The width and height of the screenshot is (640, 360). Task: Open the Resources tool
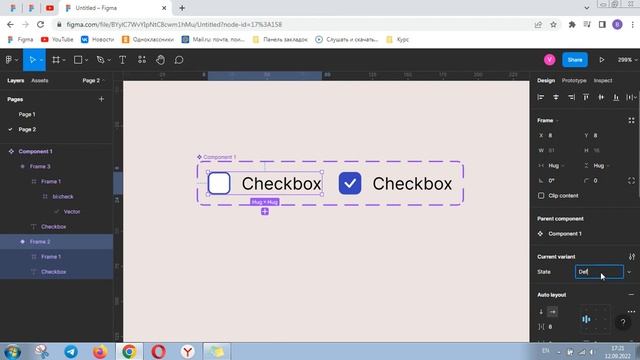point(142,60)
